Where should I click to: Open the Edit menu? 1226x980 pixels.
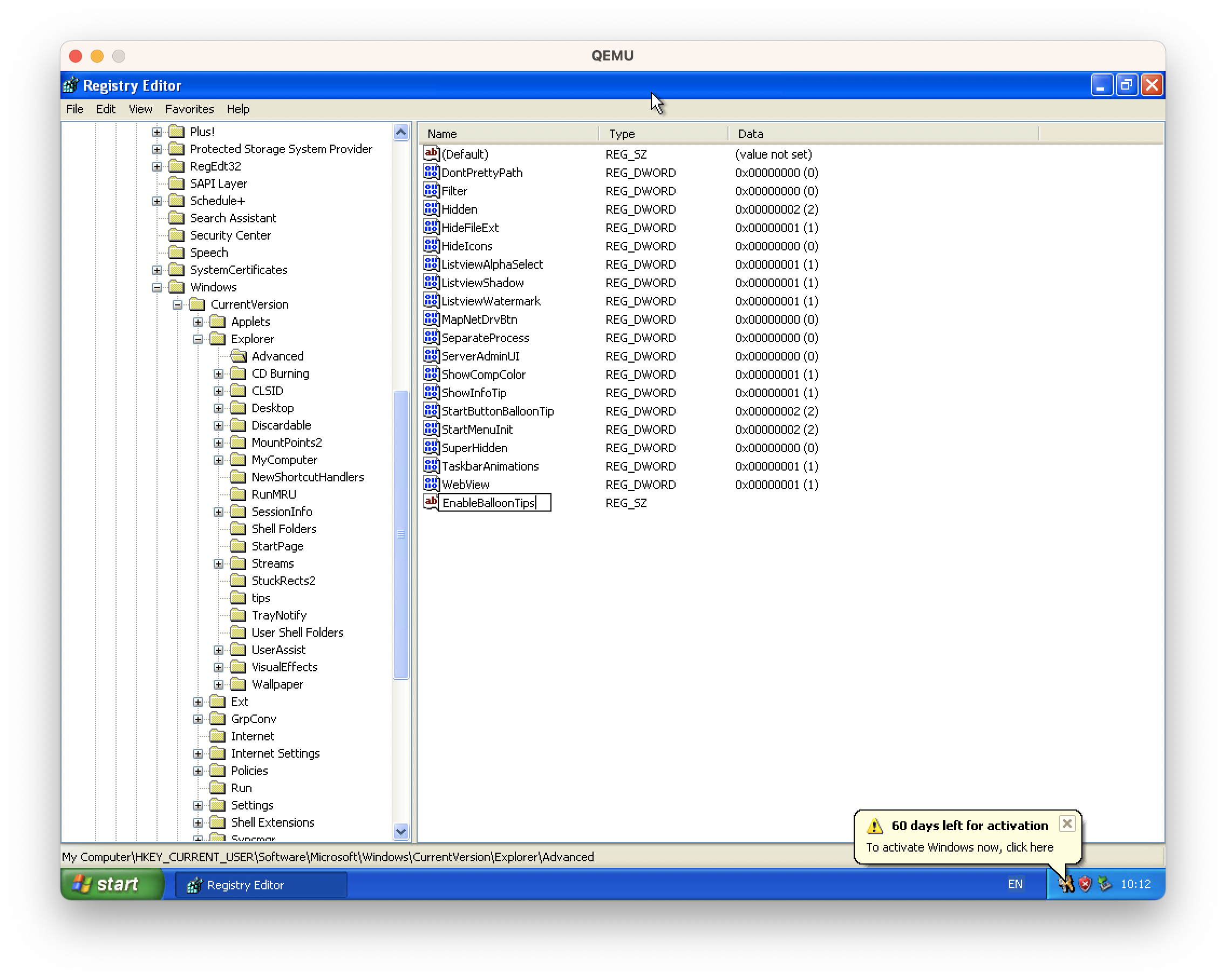(x=106, y=109)
